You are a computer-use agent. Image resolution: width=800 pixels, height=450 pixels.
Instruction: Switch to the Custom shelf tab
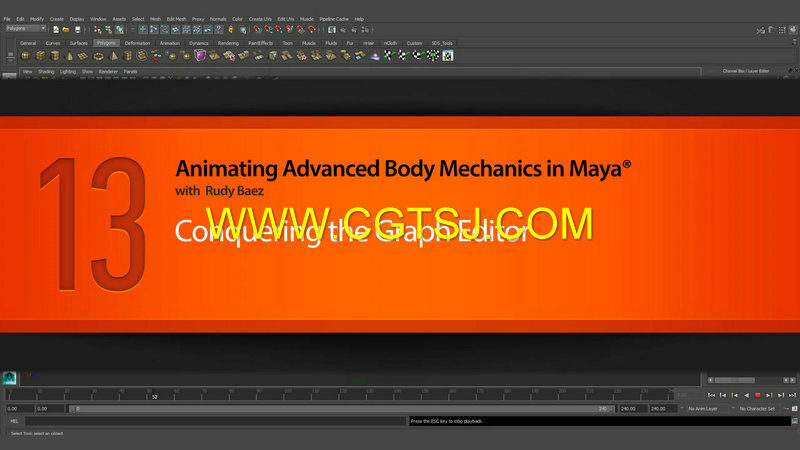click(414, 43)
